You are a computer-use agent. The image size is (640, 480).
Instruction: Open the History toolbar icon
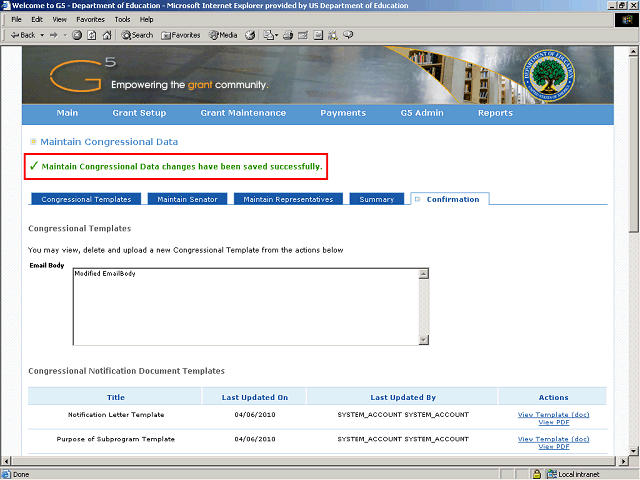click(250, 35)
